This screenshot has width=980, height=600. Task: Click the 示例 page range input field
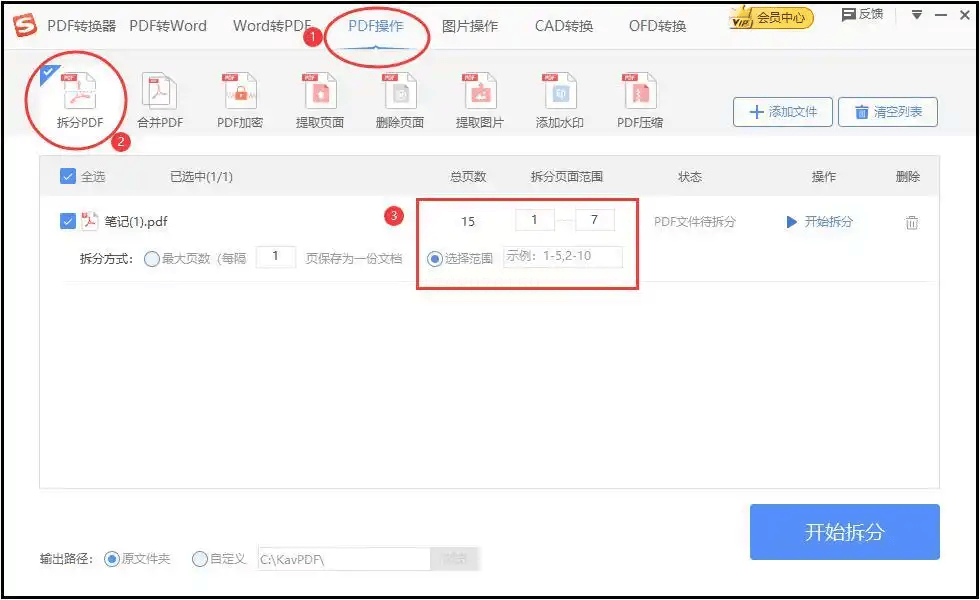[562, 257]
